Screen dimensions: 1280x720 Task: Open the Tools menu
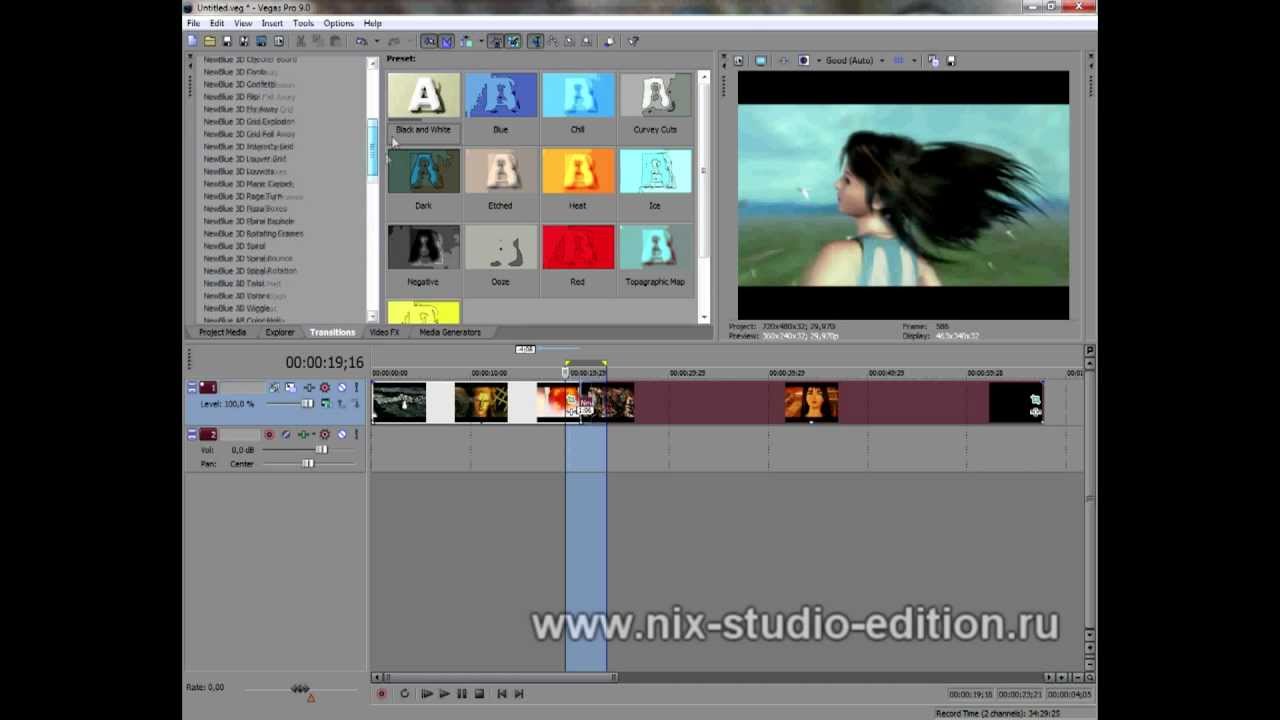coord(303,23)
